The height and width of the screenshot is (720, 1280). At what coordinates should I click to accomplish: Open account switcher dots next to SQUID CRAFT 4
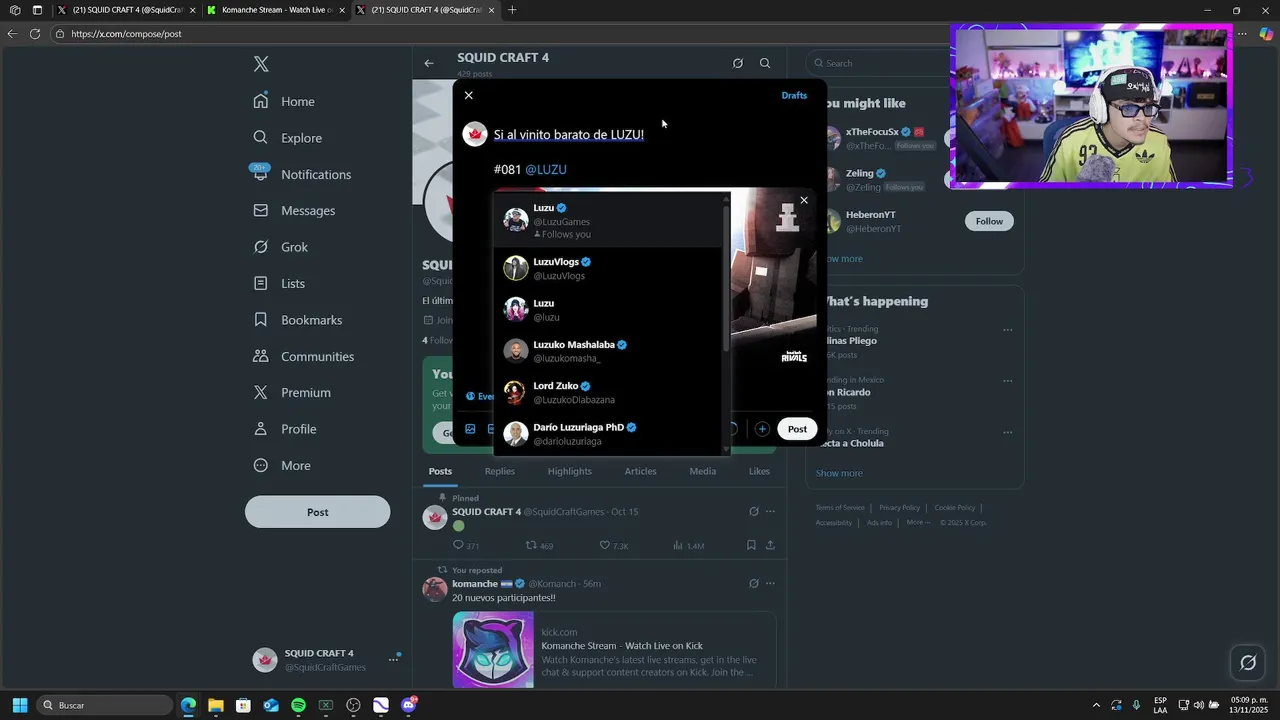point(394,659)
